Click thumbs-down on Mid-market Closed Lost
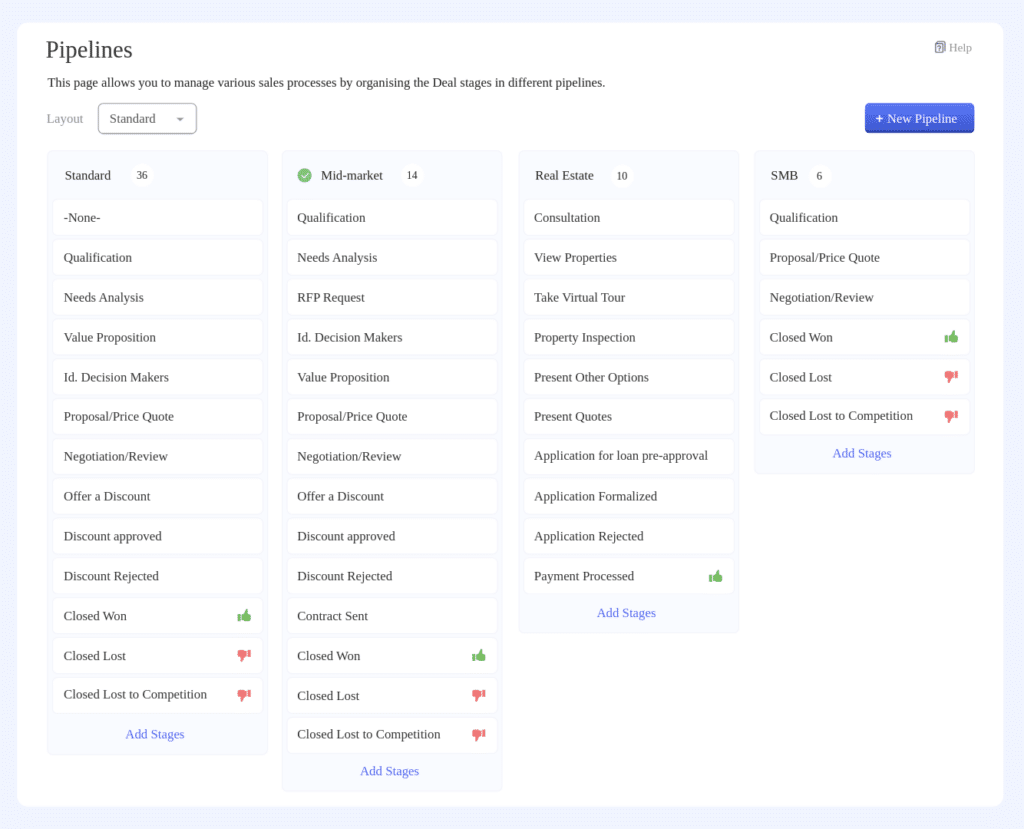Viewport: 1024px width, 829px height. click(478, 695)
